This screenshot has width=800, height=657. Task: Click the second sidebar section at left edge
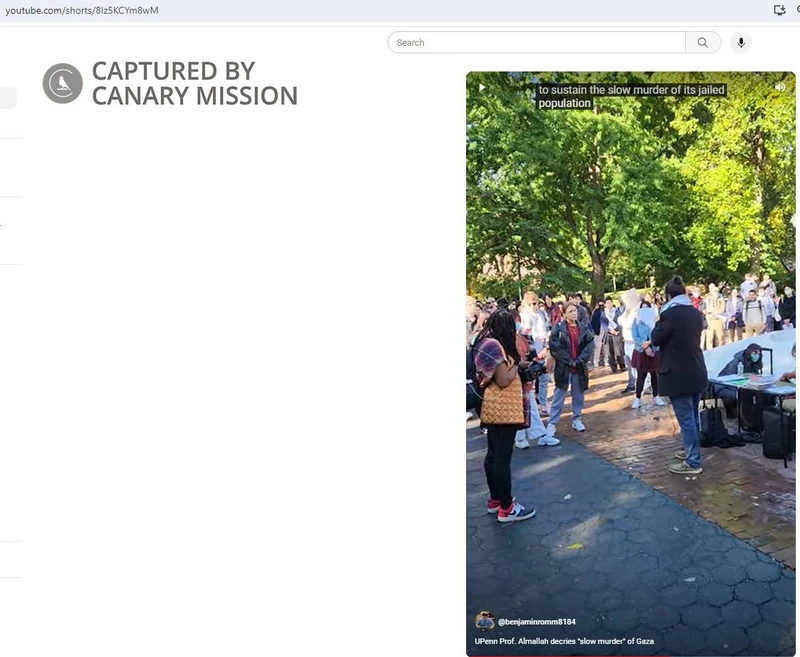tap(11, 167)
